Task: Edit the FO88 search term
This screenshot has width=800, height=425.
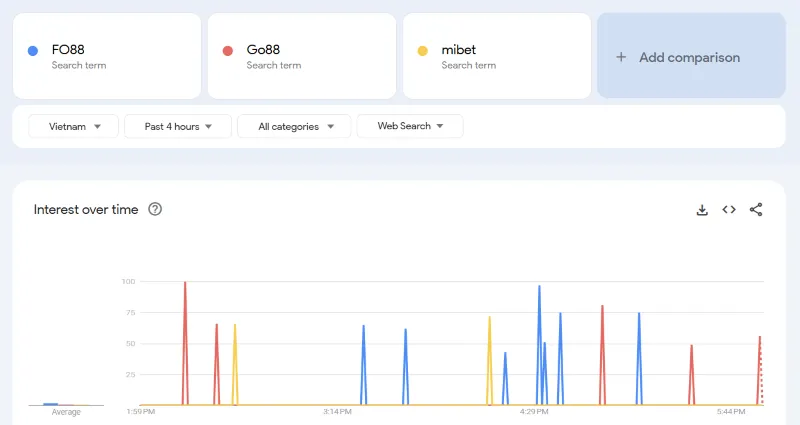Action: (68, 49)
